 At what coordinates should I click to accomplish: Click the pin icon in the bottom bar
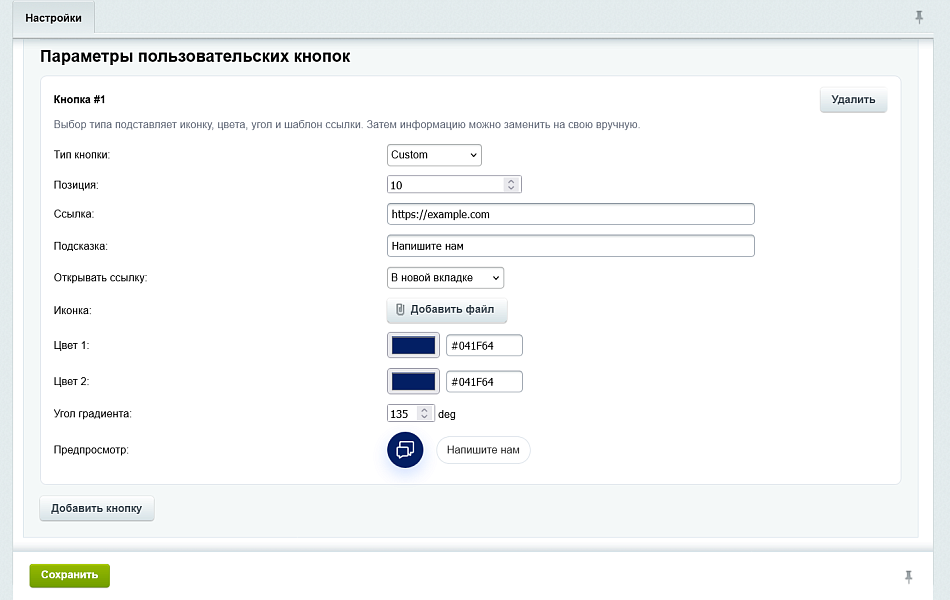pyautogui.click(x=908, y=577)
